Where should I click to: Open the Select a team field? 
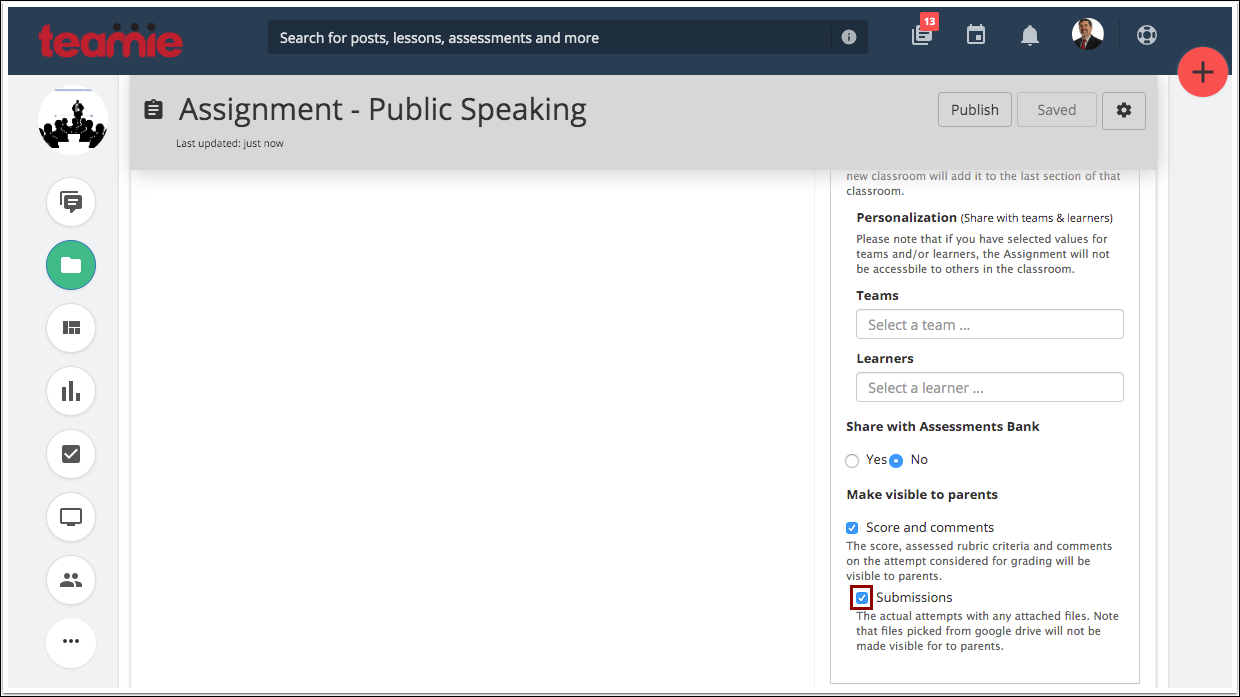point(990,324)
